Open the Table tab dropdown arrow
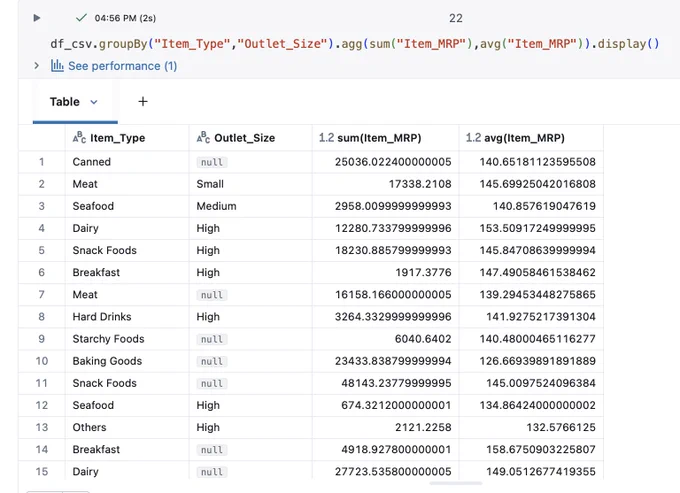 (94, 102)
